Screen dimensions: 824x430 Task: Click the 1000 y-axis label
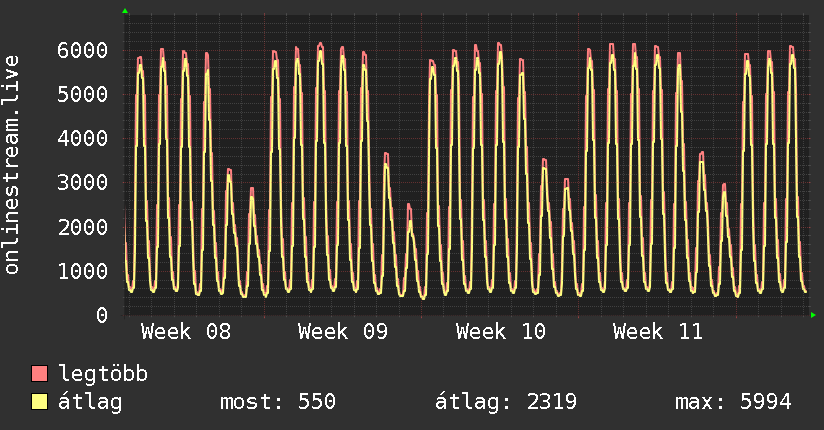tap(83, 271)
